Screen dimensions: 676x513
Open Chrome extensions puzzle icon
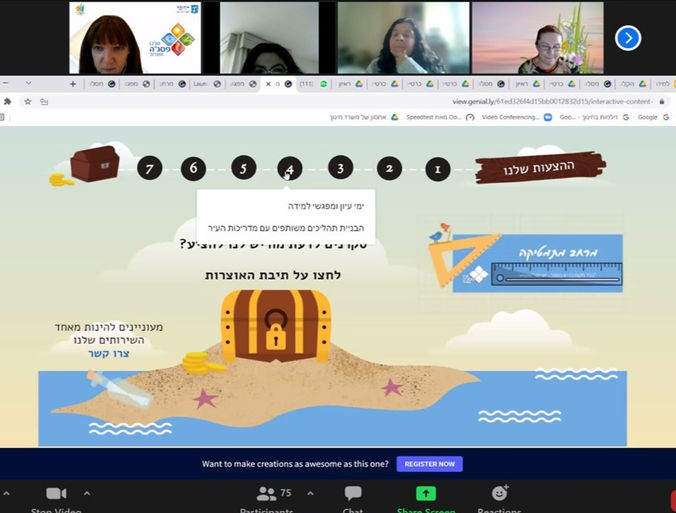click(x=7, y=101)
